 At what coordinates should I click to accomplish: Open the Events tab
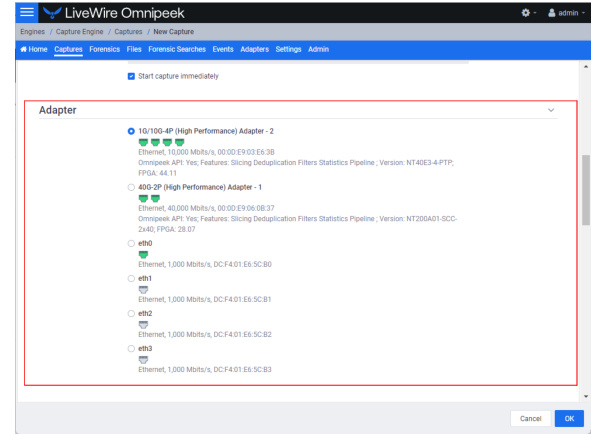click(x=223, y=49)
